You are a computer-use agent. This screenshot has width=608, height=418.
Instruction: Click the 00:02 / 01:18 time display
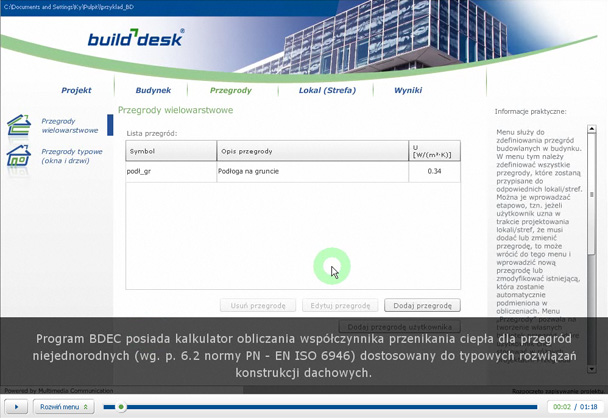pos(575,407)
